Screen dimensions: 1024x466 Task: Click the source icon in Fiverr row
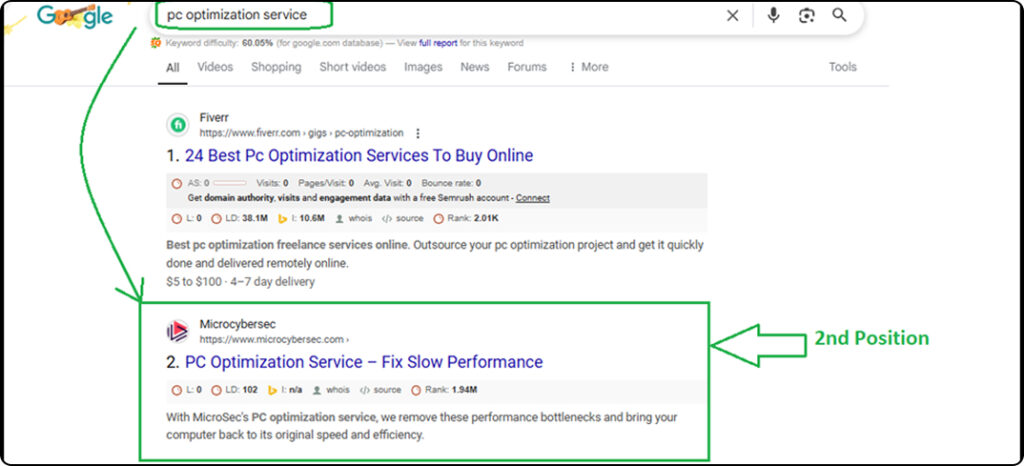pos(386,219)
